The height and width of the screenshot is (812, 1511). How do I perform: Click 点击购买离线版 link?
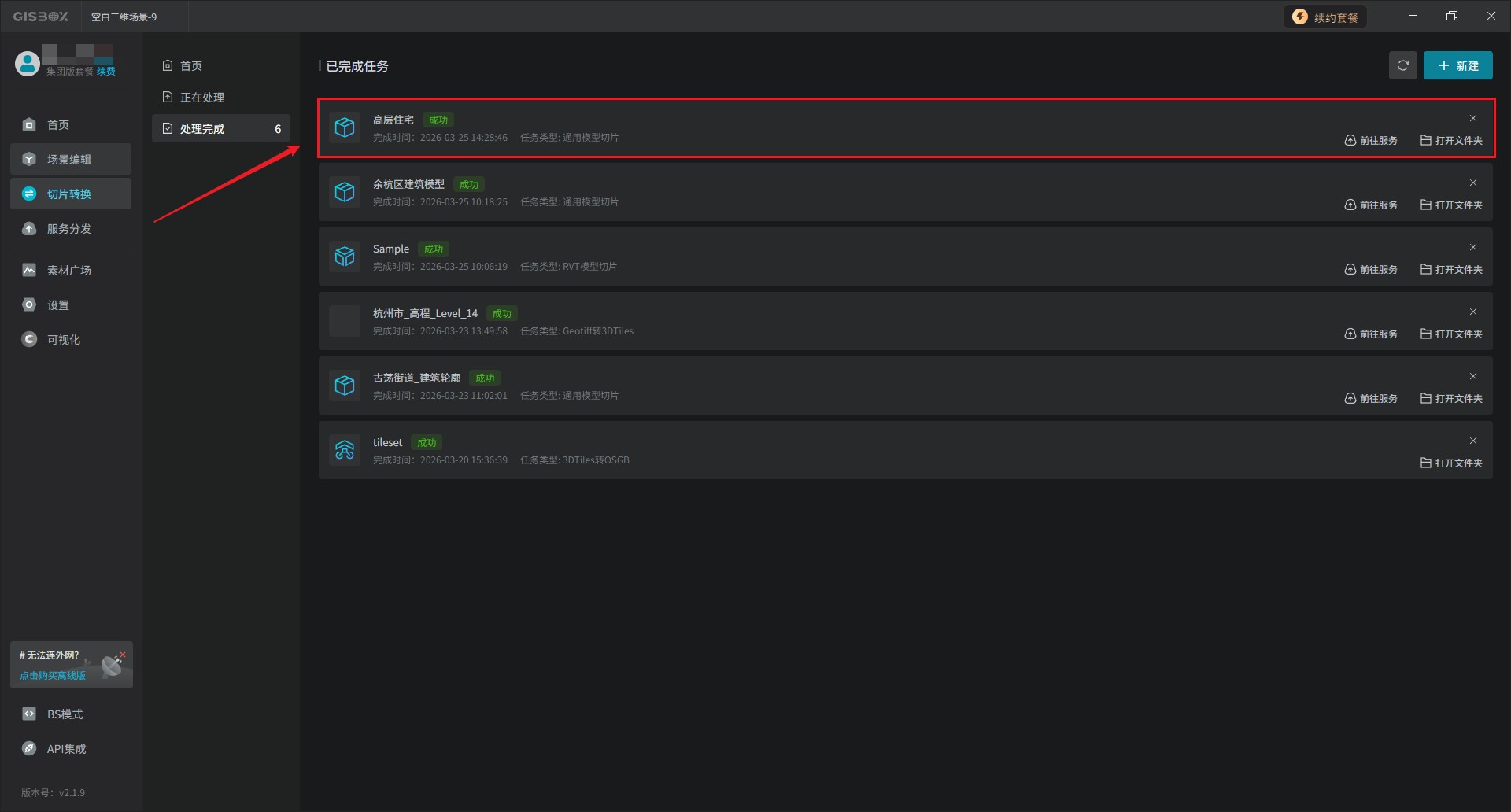[53, 676]
